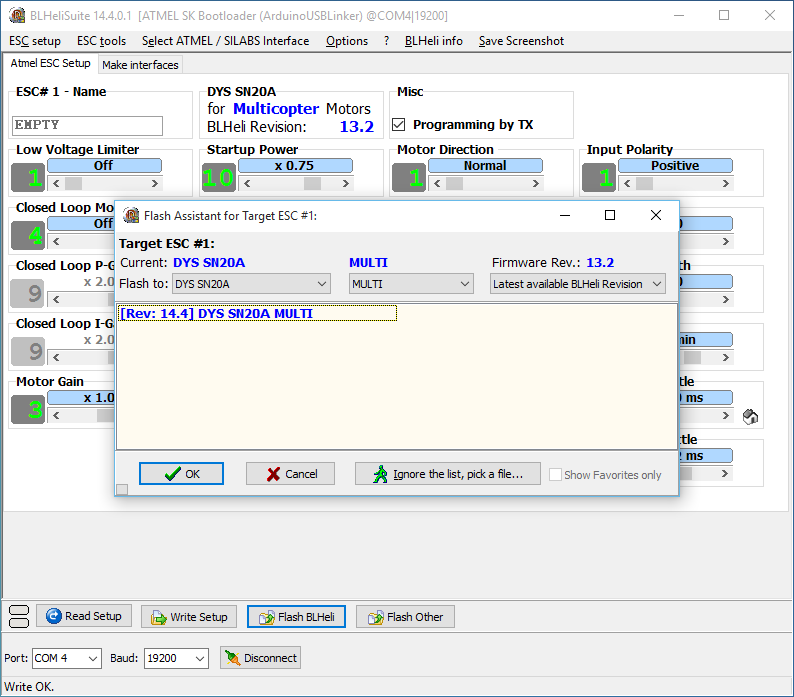Click Closed Loop P-Gain slider left arrow
This screenshot has height=697, width=794.
(56, 299)
